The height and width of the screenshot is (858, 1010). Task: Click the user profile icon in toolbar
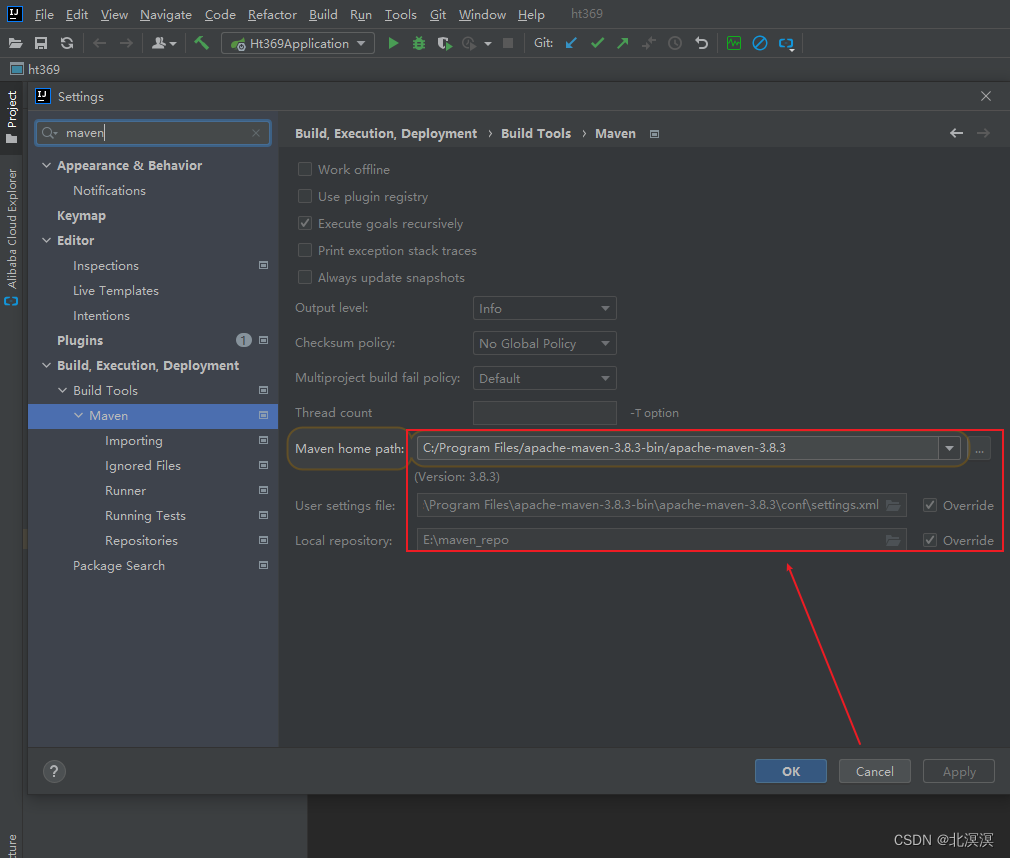[164, 43]
